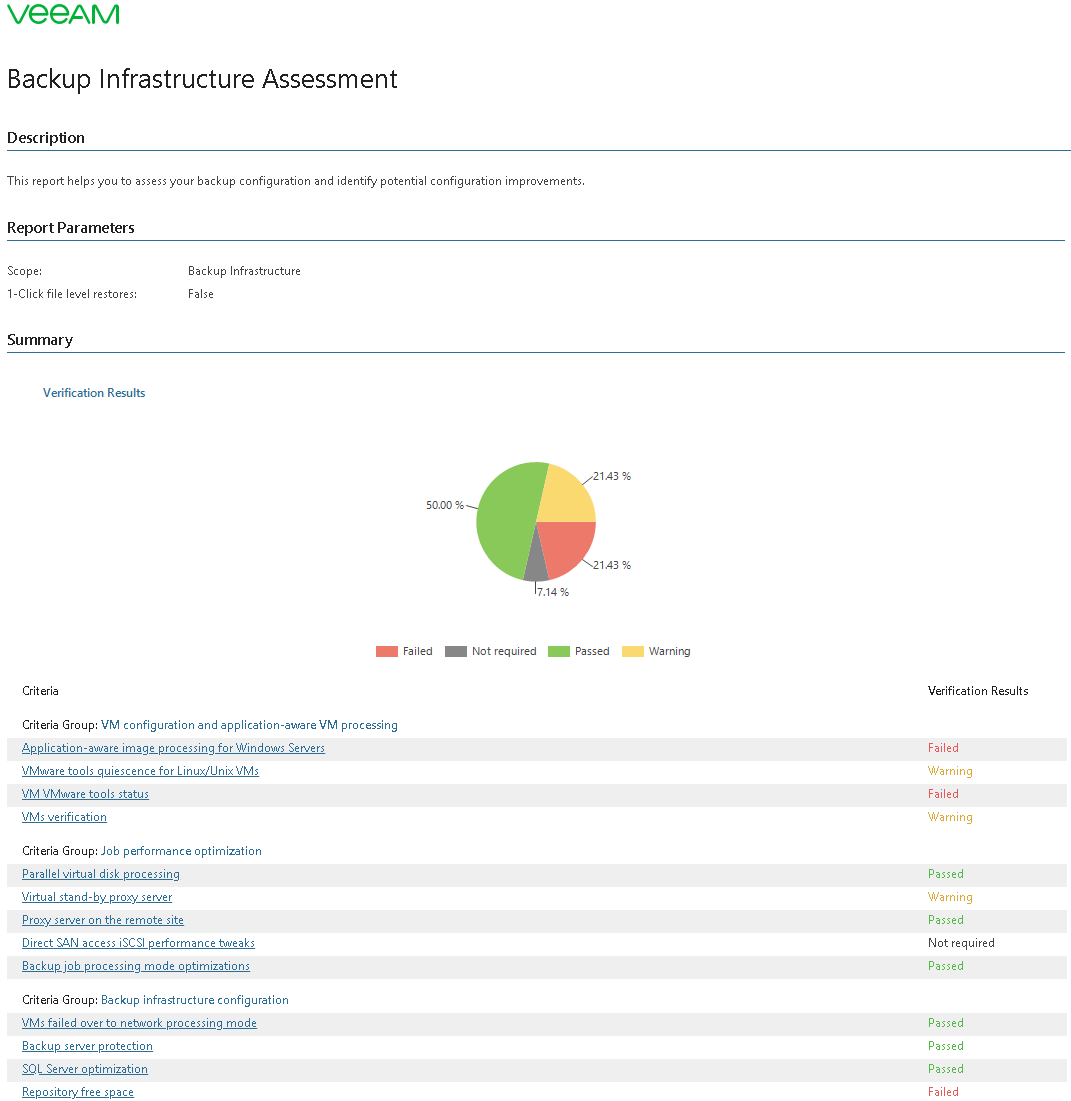Viewport: 1071px width, 1101px height.
Task: Open Backup job processing mode optimizations link
Action: point(136,966)
